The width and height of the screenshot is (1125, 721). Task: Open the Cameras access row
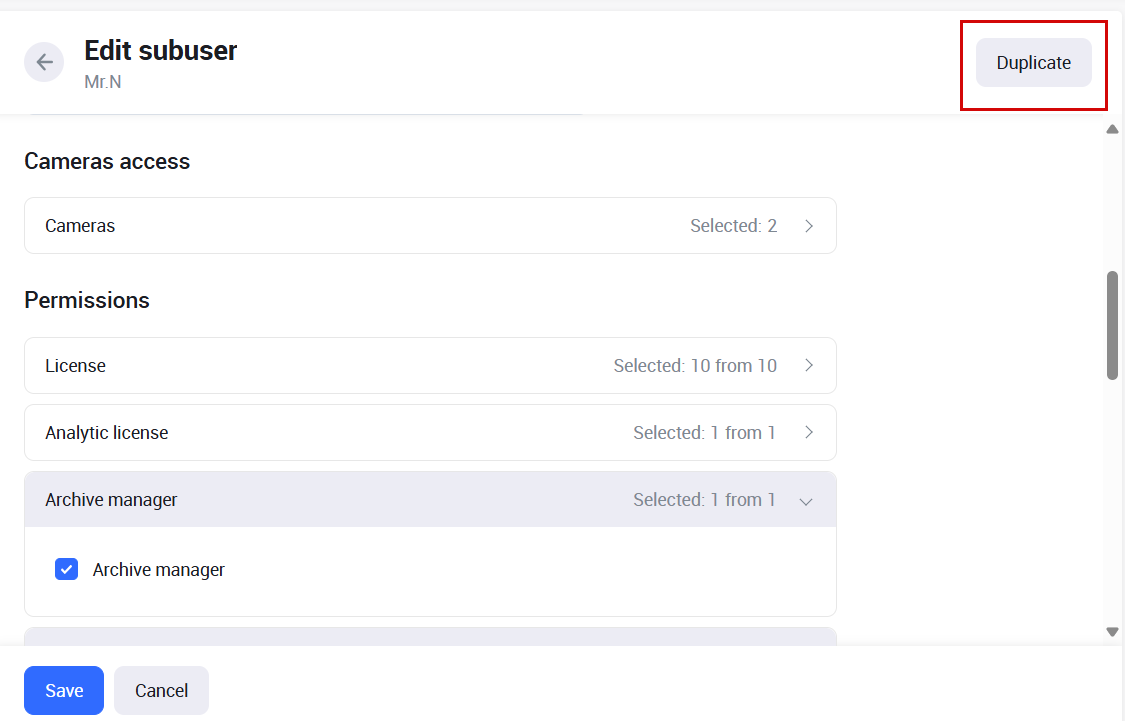pos(430,226)
